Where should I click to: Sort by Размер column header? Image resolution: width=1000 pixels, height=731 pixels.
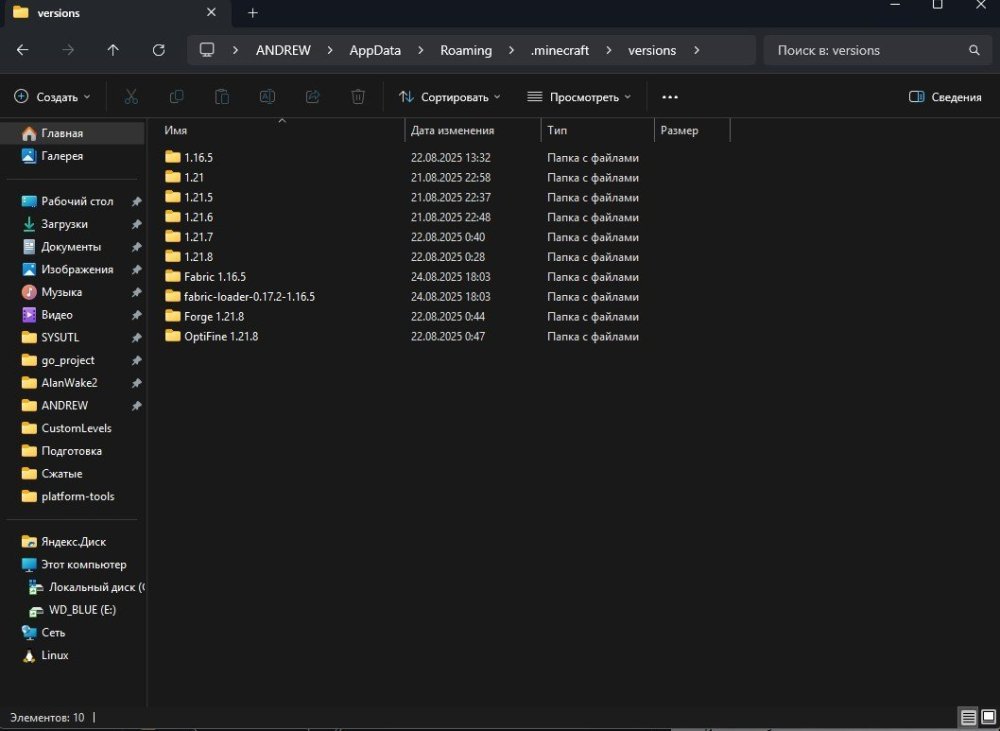(x=692, y=130)
